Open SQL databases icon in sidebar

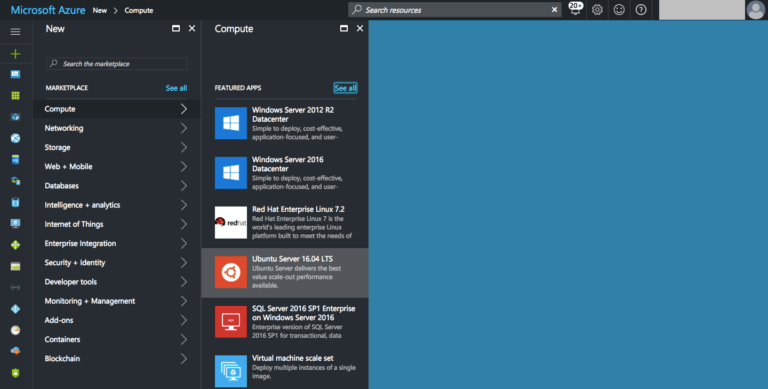coord(15,160)
